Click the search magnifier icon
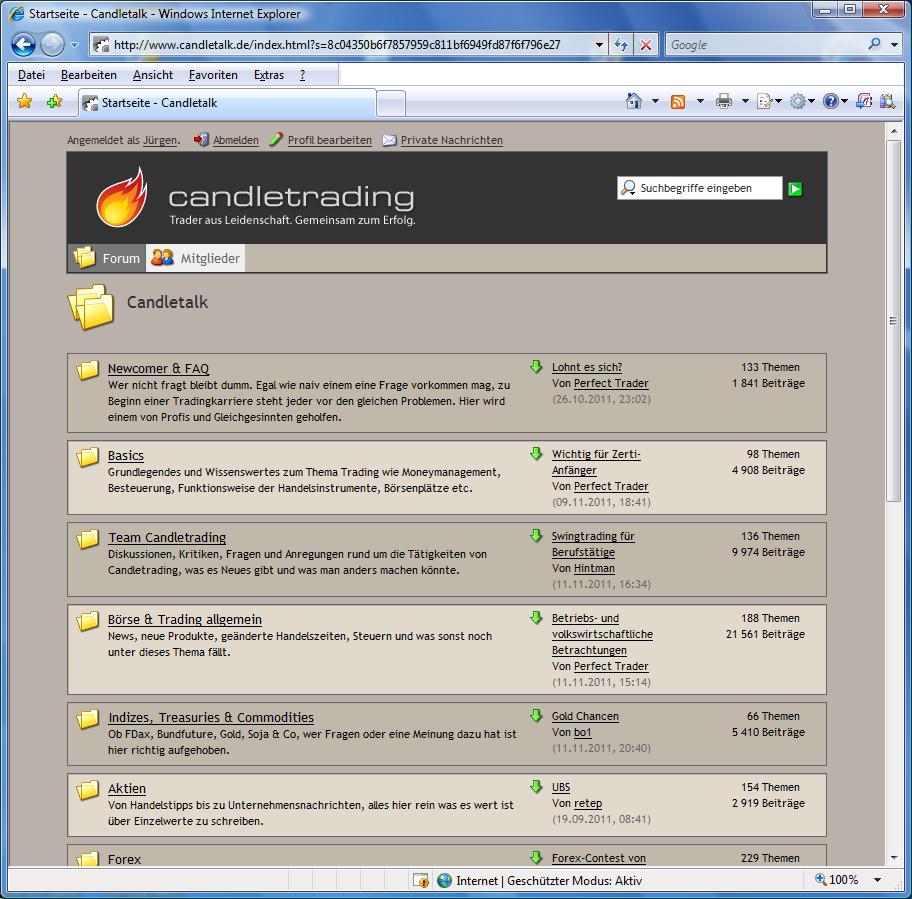 874,44
